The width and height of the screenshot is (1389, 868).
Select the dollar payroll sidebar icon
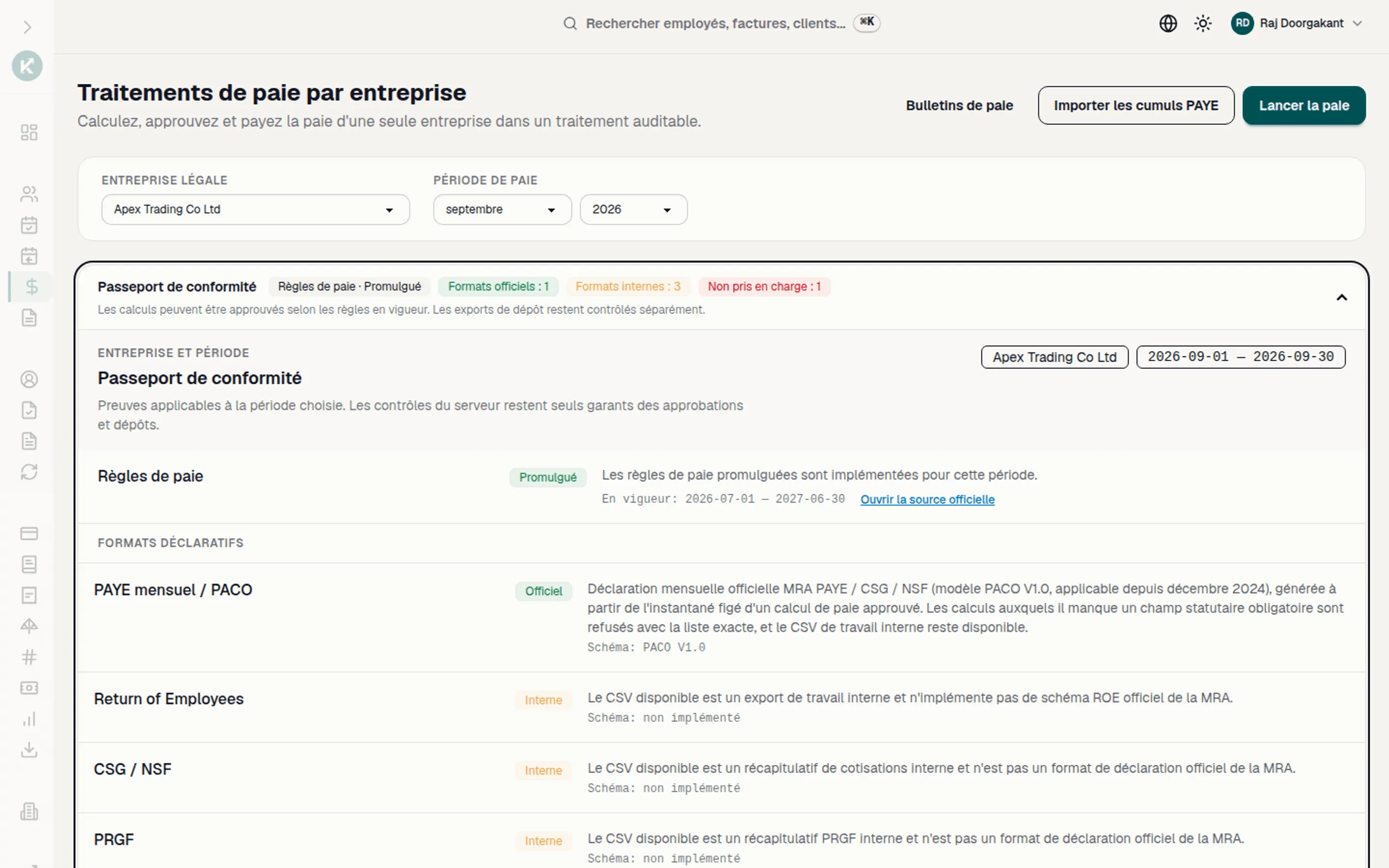point(31,286)
